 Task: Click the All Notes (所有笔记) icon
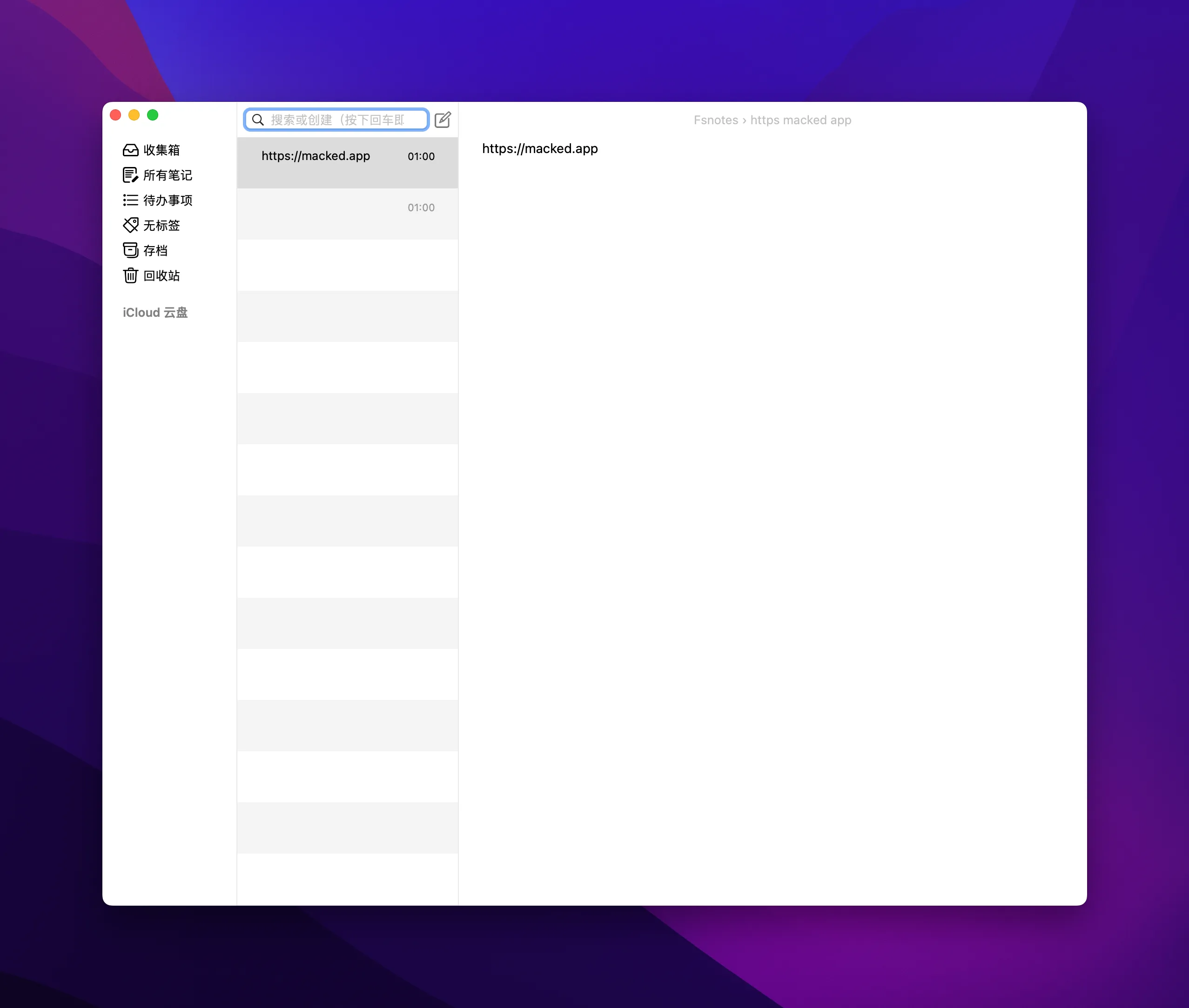pos(130,175)
